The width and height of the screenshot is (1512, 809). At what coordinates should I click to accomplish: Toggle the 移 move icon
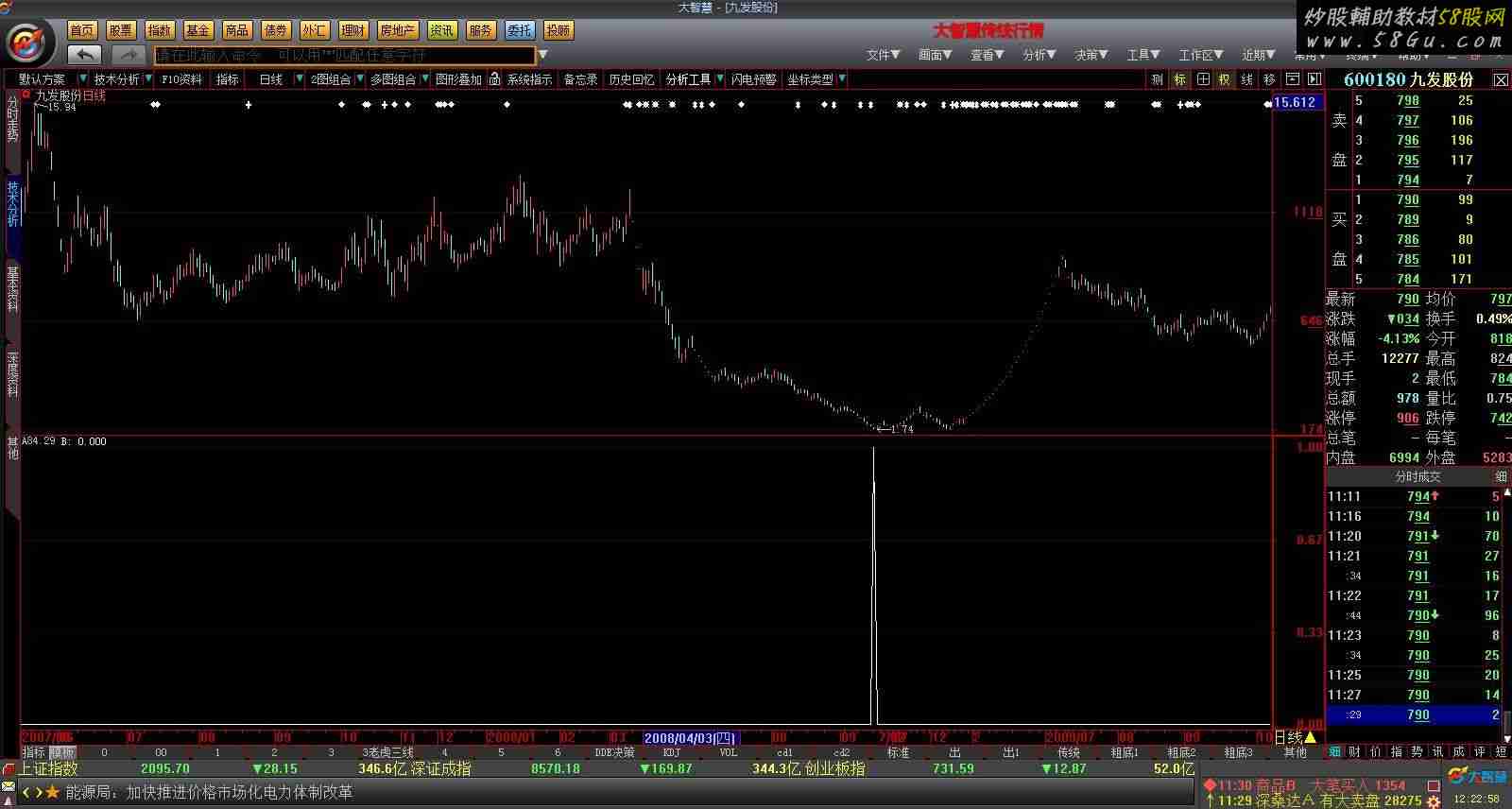(x=1269, y=79)
